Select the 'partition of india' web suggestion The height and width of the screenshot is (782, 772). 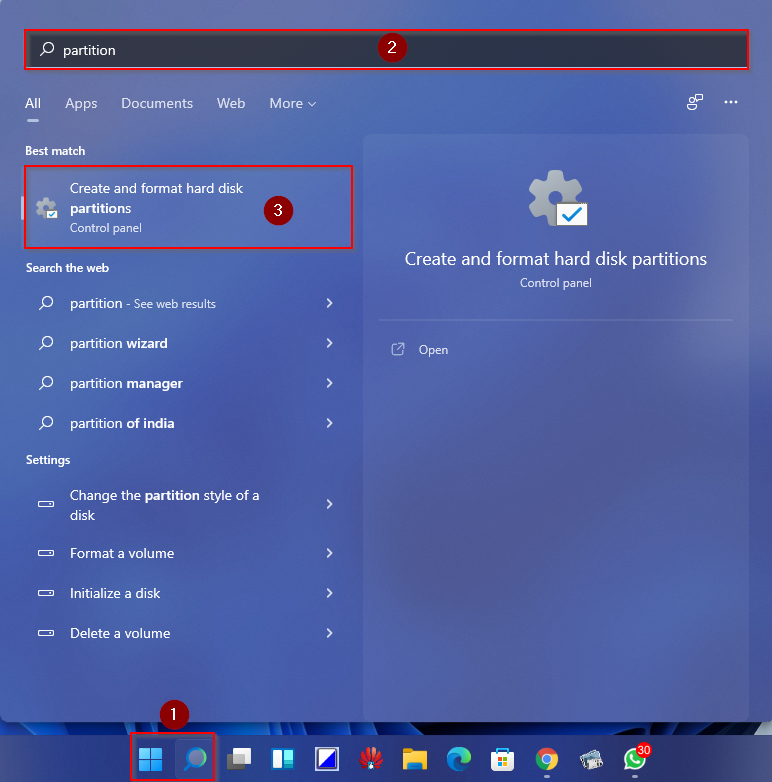pyautogui.click(x=189, y=423)
